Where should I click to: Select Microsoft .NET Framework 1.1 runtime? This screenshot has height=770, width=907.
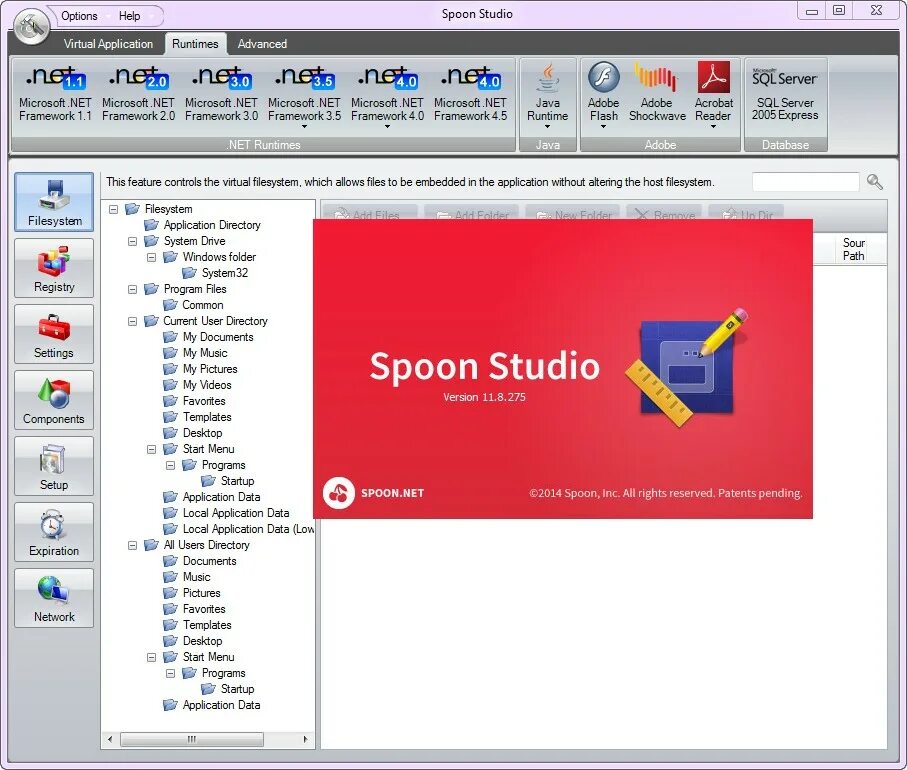point(55,93)
